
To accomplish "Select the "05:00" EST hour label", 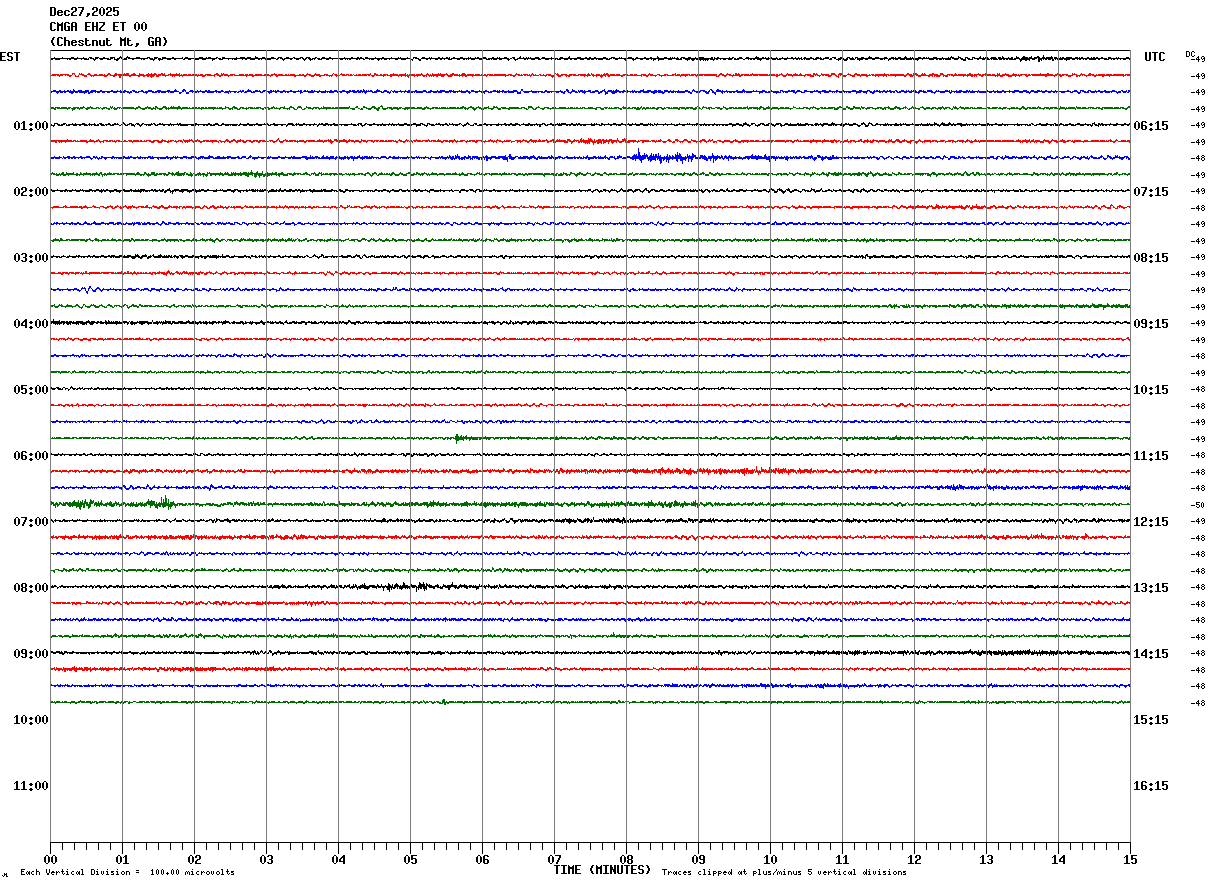I will click(31, 390).
